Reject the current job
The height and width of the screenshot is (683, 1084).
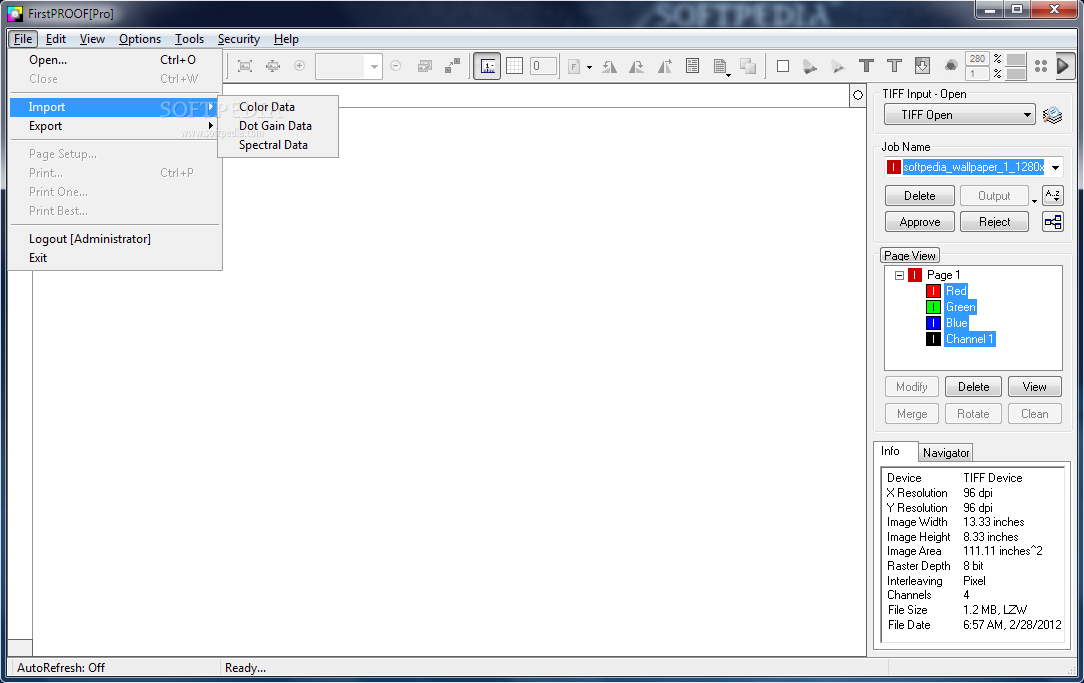click(994, 222)
